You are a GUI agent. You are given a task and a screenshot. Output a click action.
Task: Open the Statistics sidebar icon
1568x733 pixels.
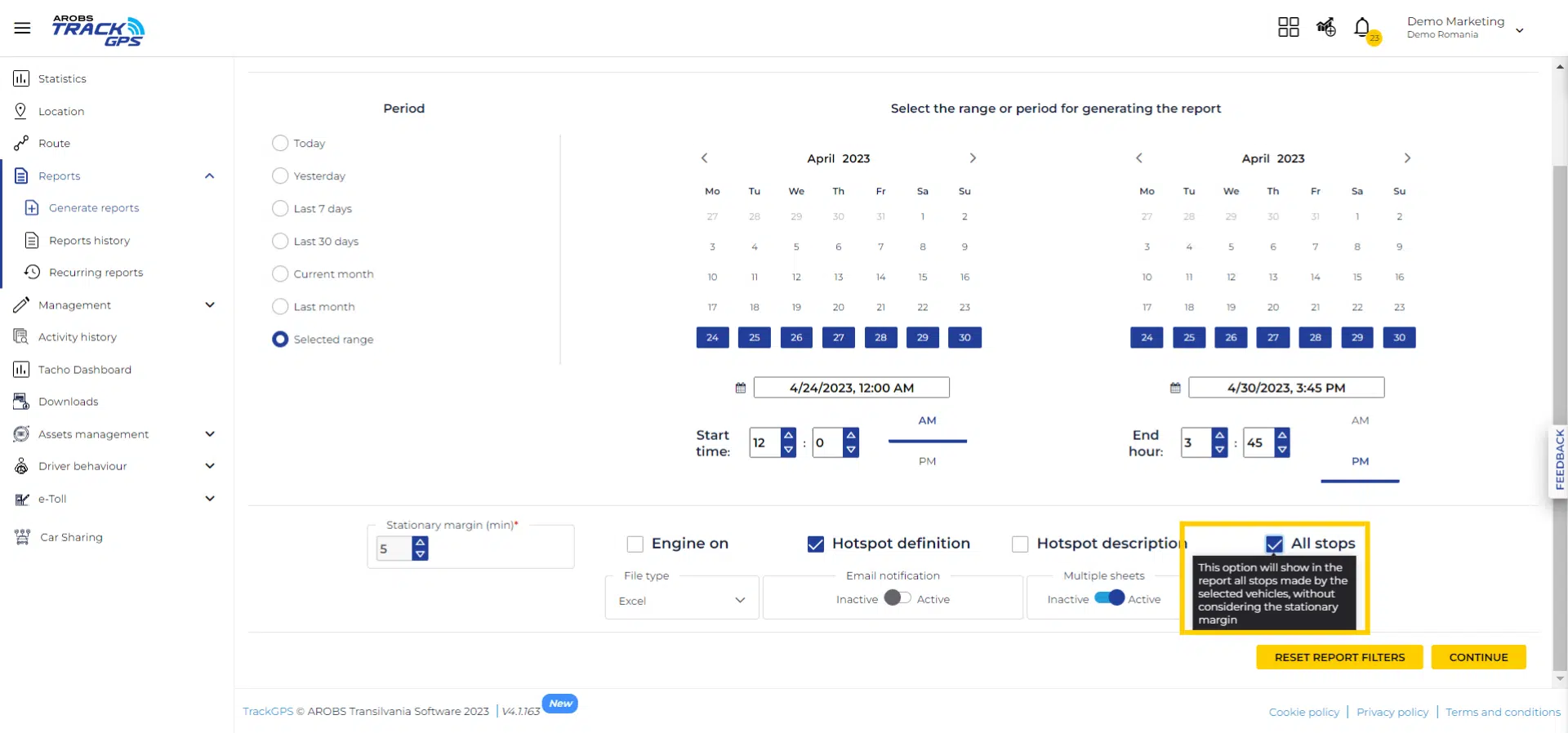pos(21,78)
